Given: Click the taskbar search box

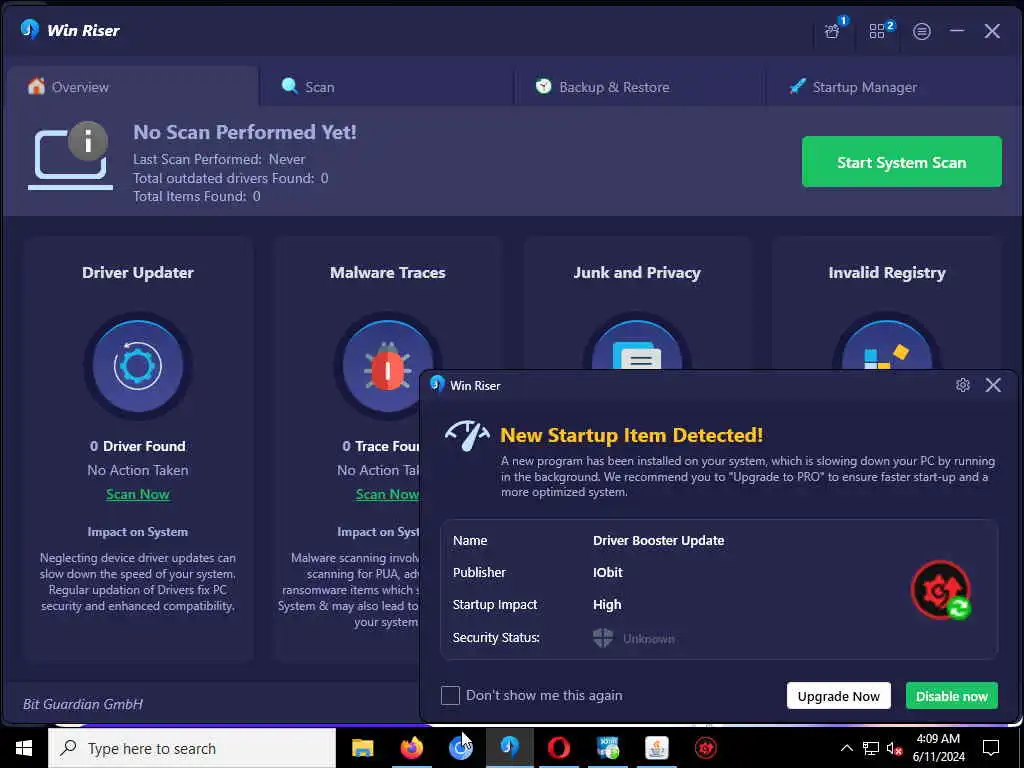Looking at the screenshot, I should tap(192, 748).
